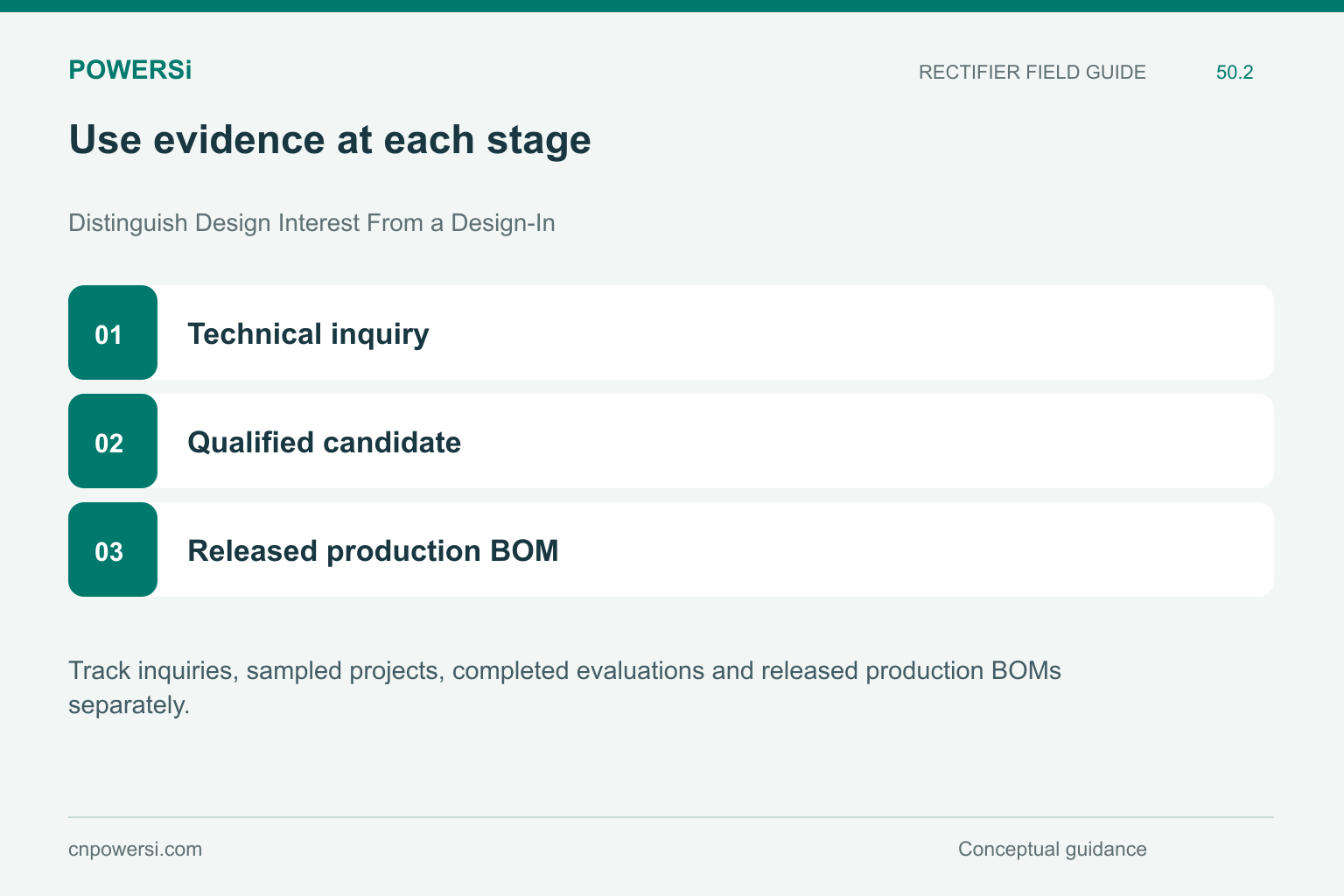Click the 01 step number badge
The height and width of the screenshot is (896, 1344).
[x=113, y=332]
